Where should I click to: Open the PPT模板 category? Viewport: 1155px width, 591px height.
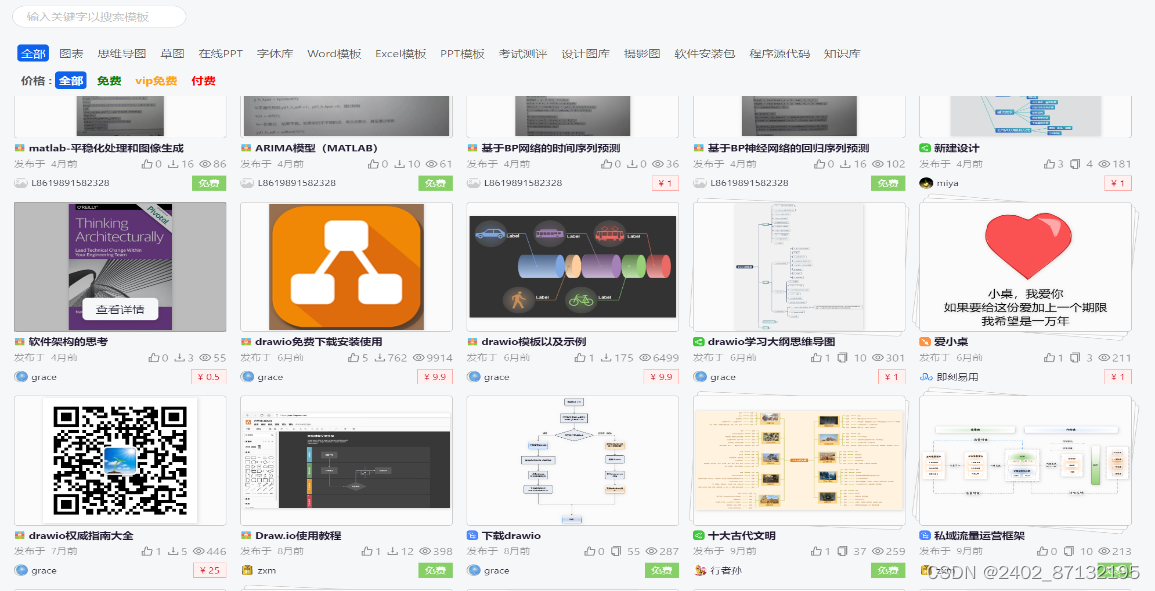(x=462, y=54)
